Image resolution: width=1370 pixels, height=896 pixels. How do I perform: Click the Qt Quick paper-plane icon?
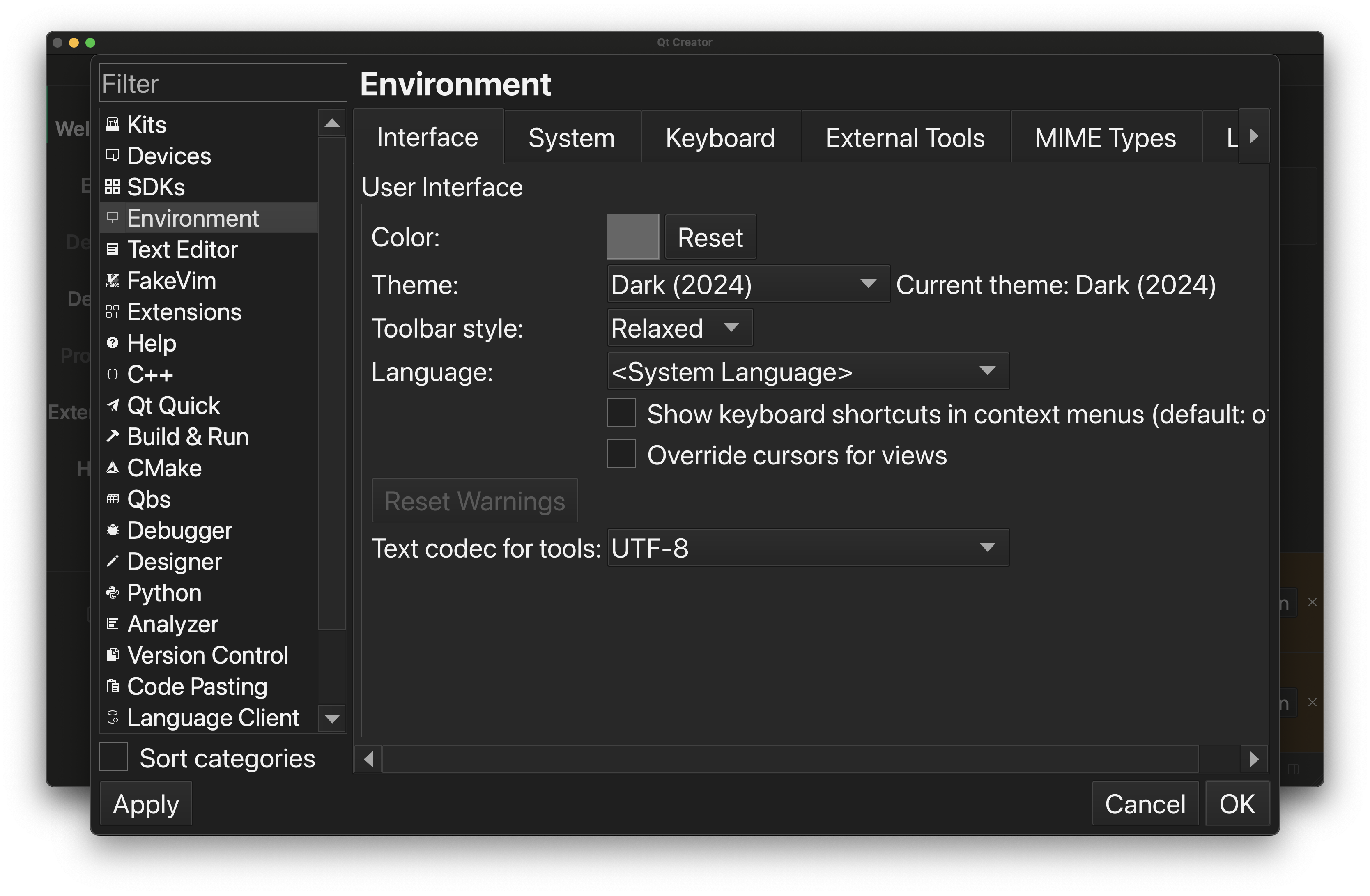(113, 406)
